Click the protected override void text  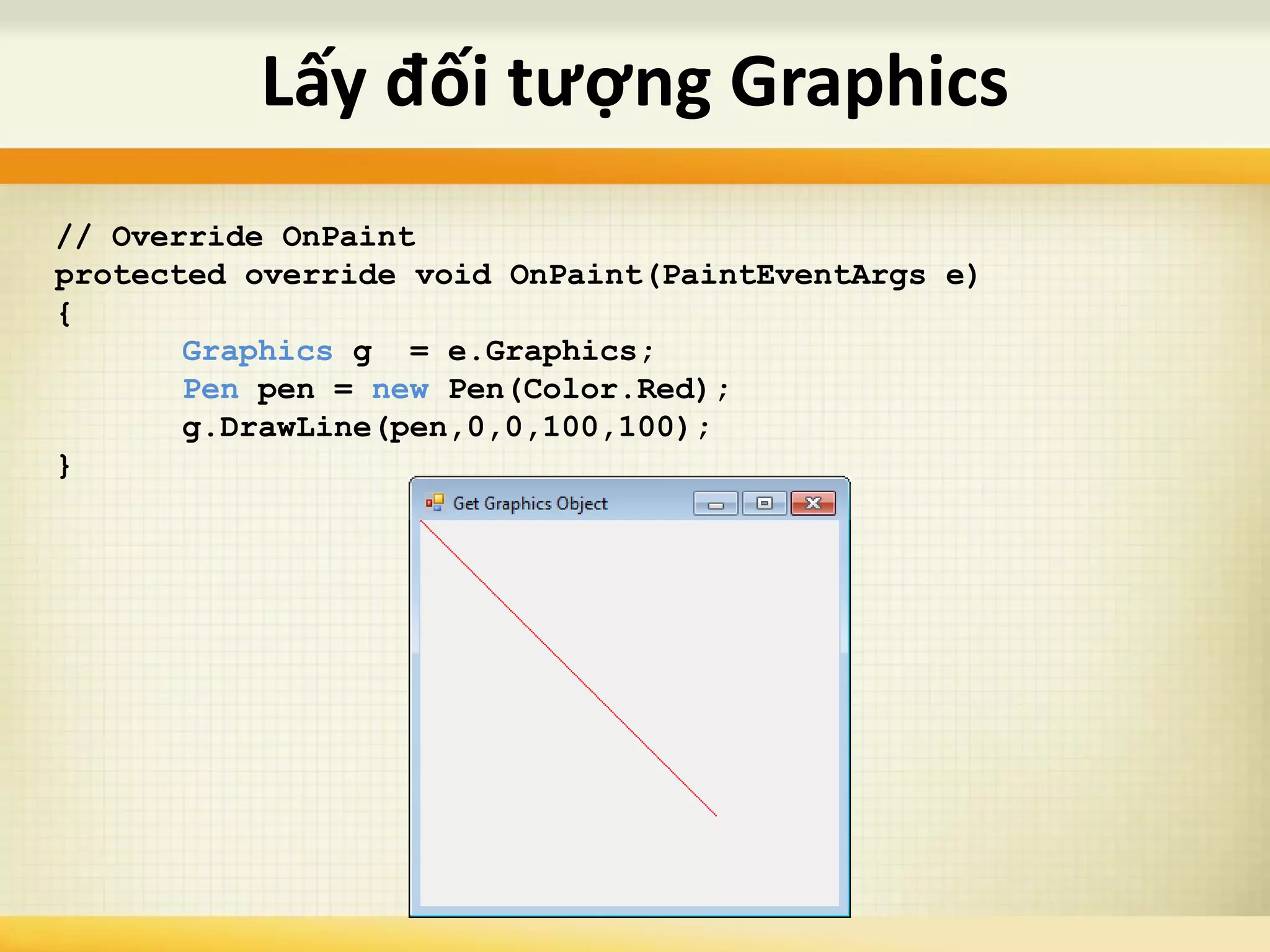[x=273, y=275]
